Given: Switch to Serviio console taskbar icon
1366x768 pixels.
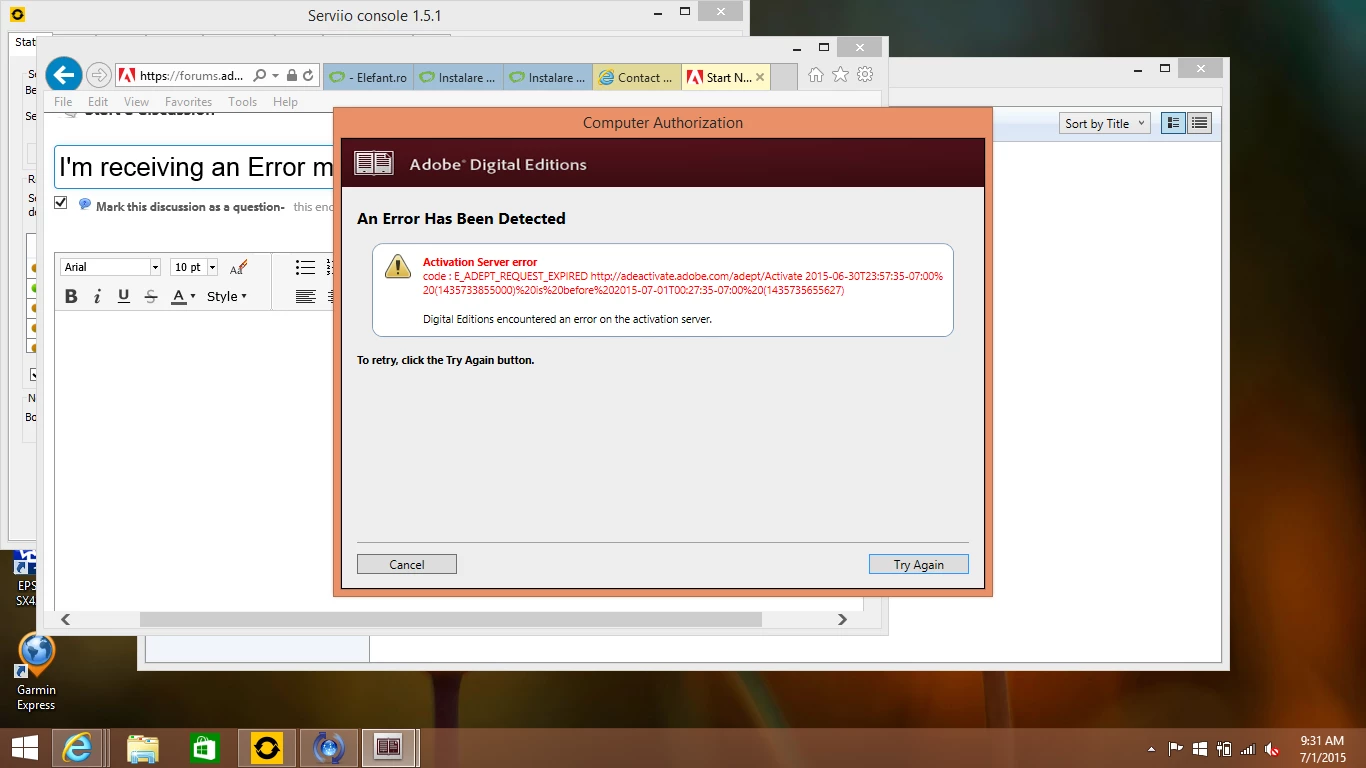Looking at the screenshot, I should pos(267,747).
